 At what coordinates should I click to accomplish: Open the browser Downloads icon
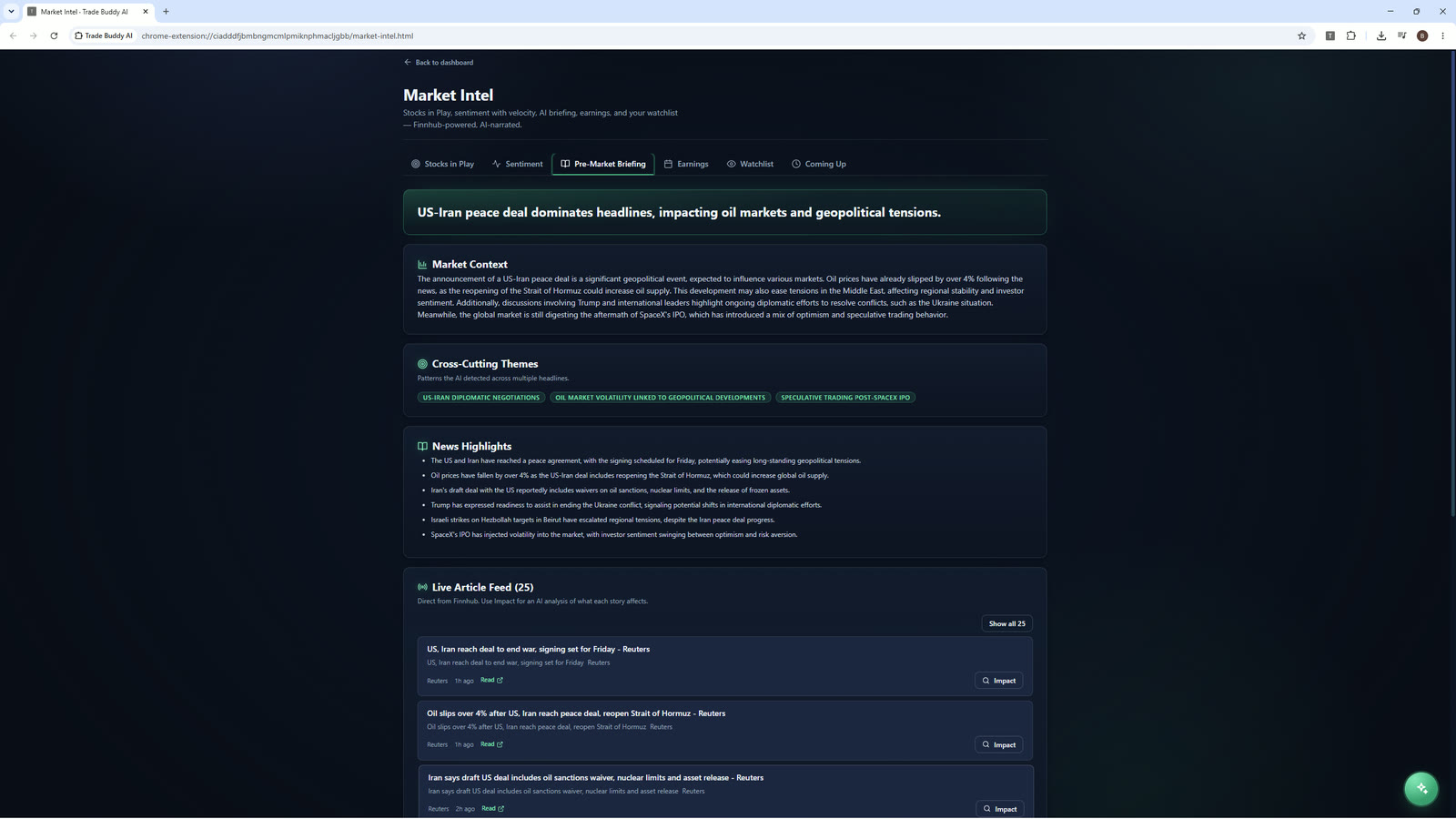tap(1380, 35)
